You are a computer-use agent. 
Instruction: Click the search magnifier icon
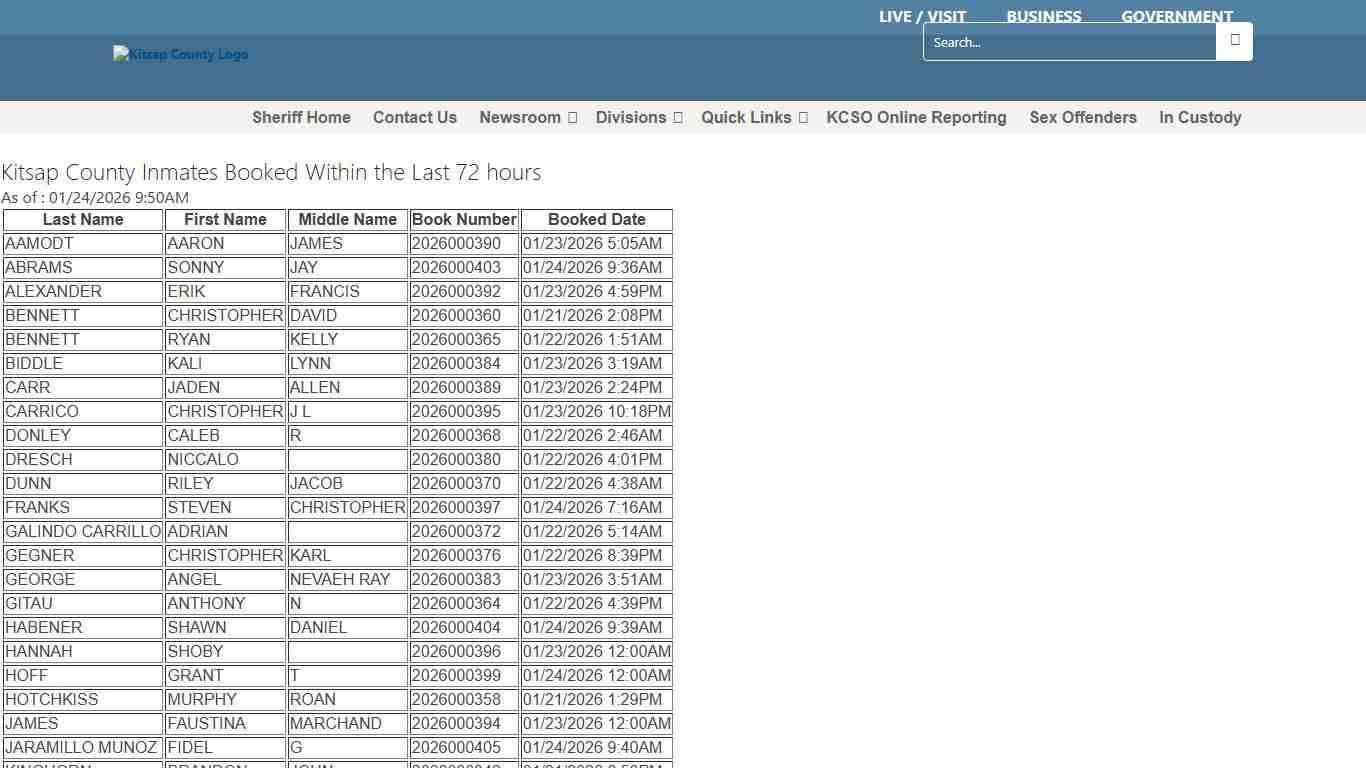1234,41
